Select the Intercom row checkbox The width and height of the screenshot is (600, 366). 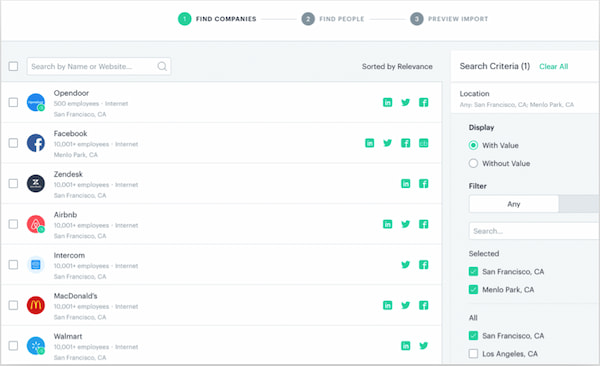click(13, 265)
